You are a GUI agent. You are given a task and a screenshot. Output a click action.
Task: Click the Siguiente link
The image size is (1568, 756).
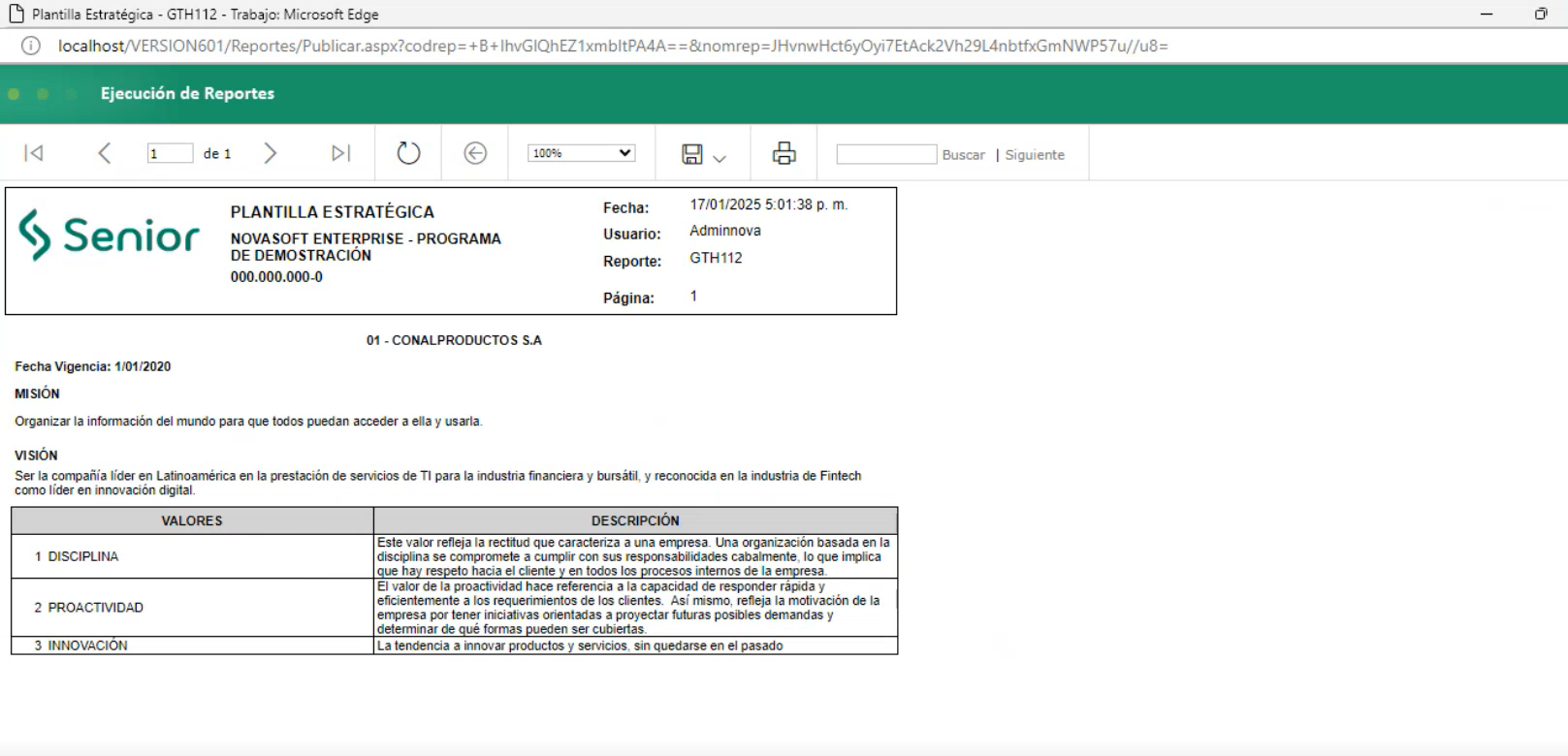[1035, 155]
